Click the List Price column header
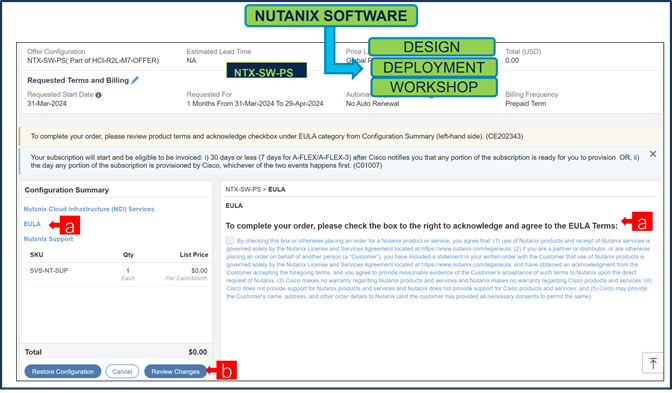This screenshot has width=672, height=393. 194,255
